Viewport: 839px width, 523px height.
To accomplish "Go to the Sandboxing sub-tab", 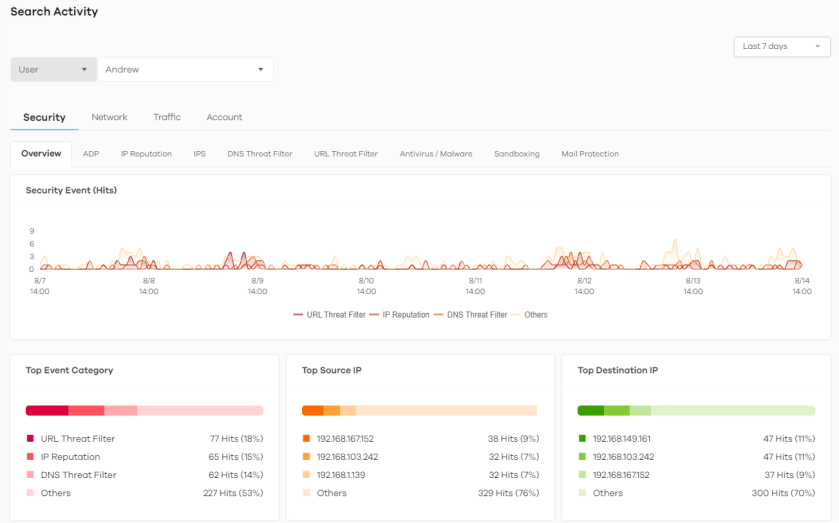I will (516, 154).
